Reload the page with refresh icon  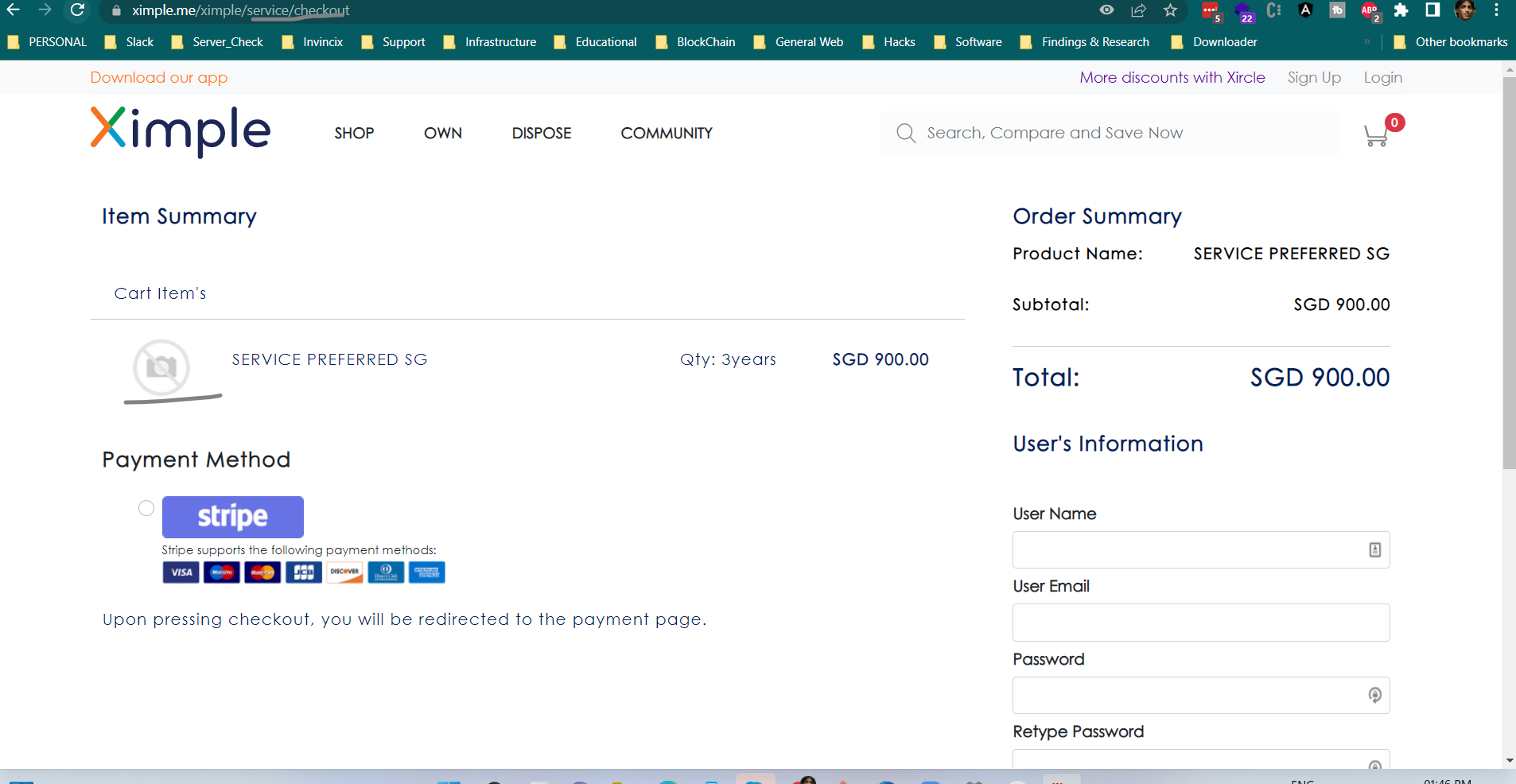[x=77, y=10]
